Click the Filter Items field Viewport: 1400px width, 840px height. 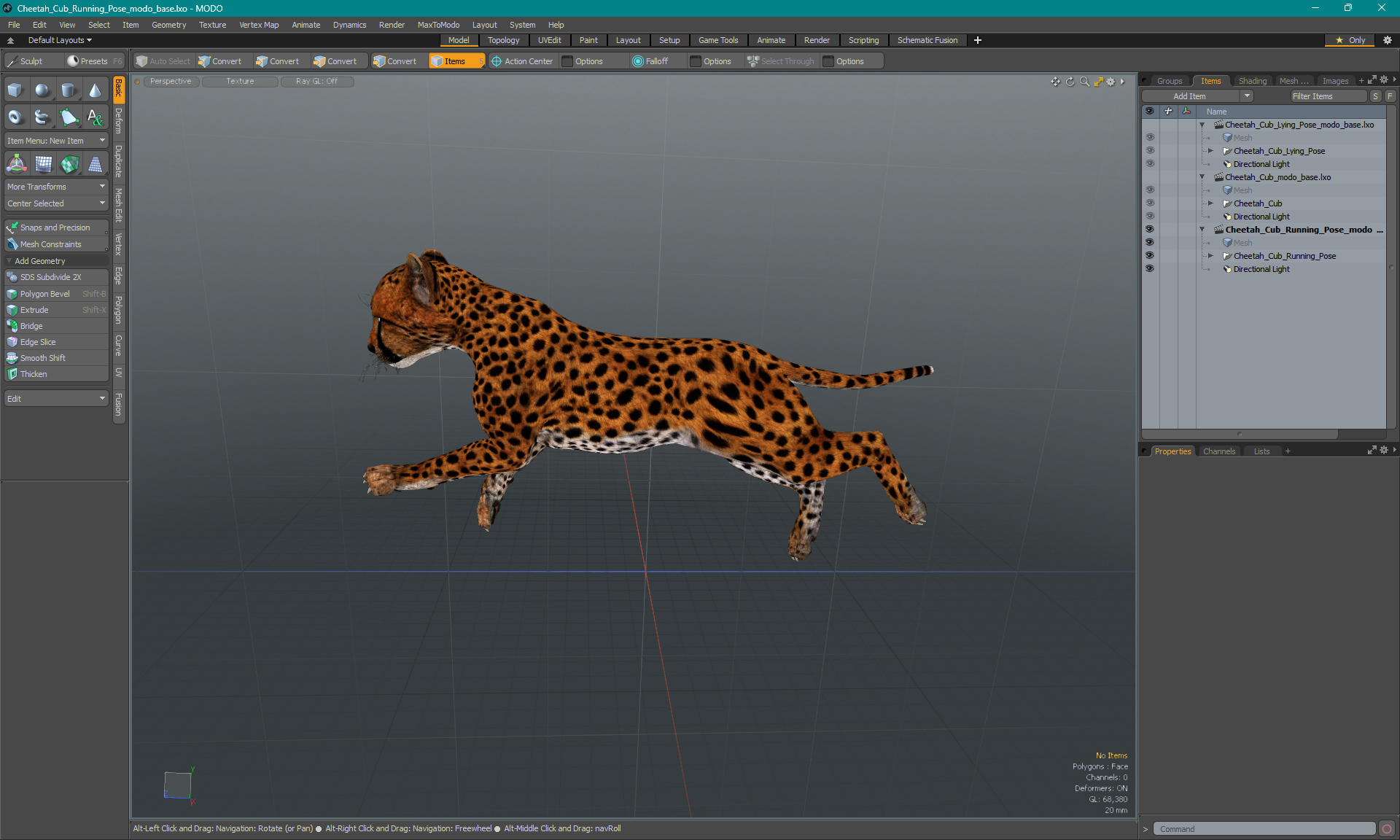(x=1327, y=96)
